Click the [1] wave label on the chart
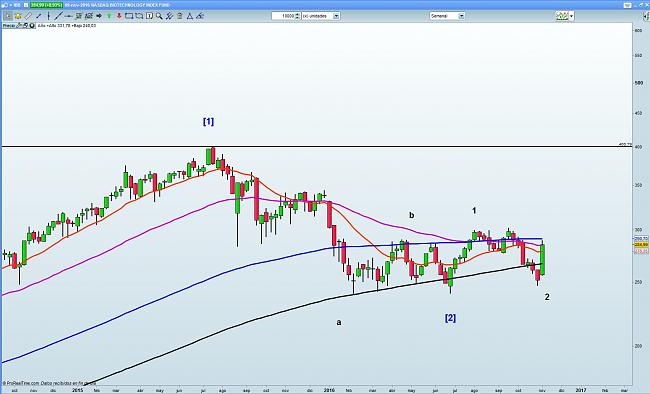Viewport: 650px width, 394px height. click(209, 122)
